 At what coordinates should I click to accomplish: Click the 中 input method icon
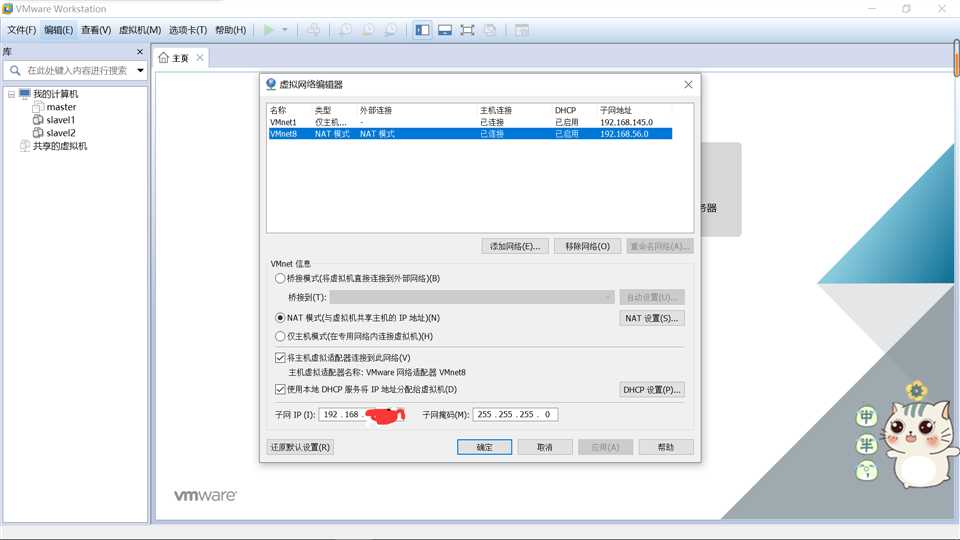click(866, 417)
